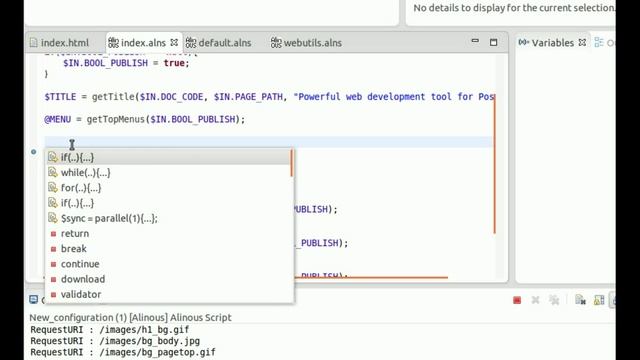Minimize the editor area
Viewport: 640px width, 360px height.
475,41
